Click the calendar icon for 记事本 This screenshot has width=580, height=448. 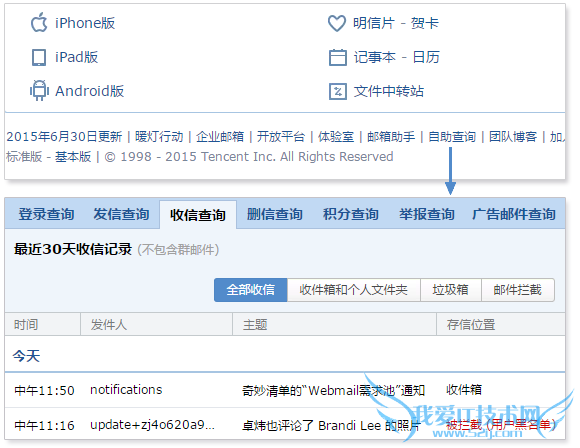pos(338,57)
